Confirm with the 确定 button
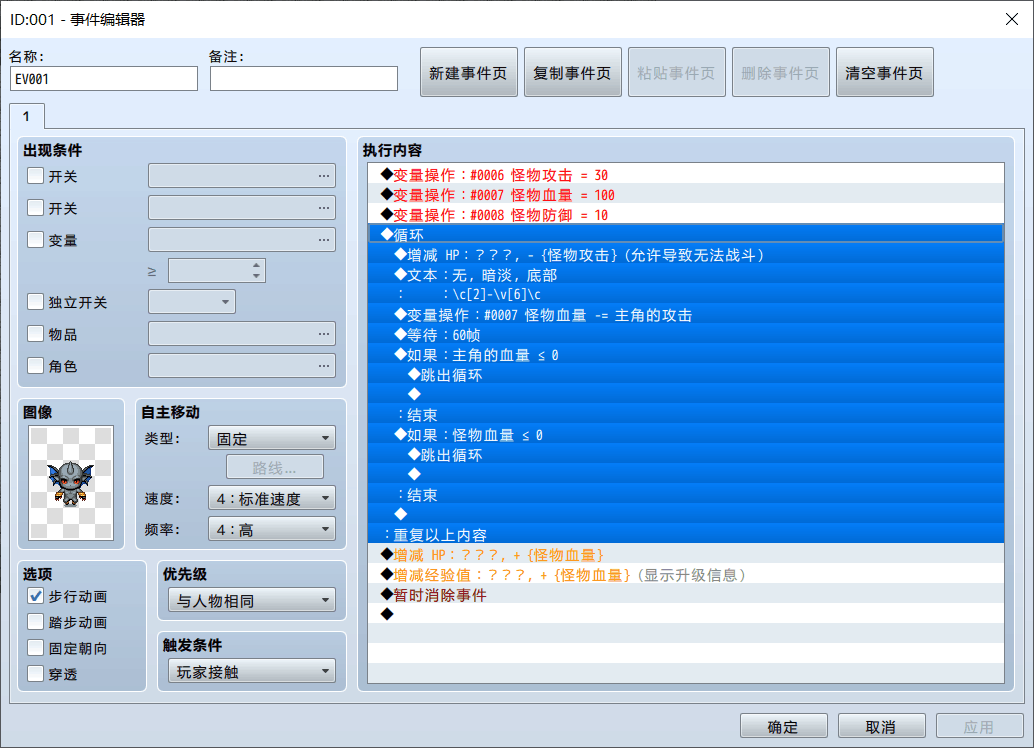This screenshot has height=748, width=1034. pos(783,726)
